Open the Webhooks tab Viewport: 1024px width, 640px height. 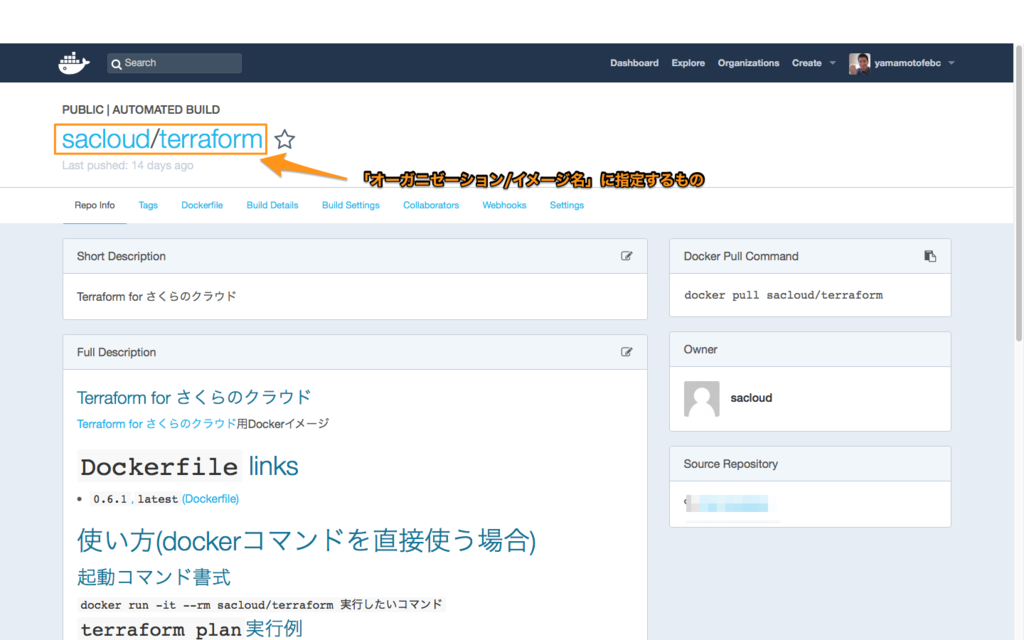[x=504, y=205]
